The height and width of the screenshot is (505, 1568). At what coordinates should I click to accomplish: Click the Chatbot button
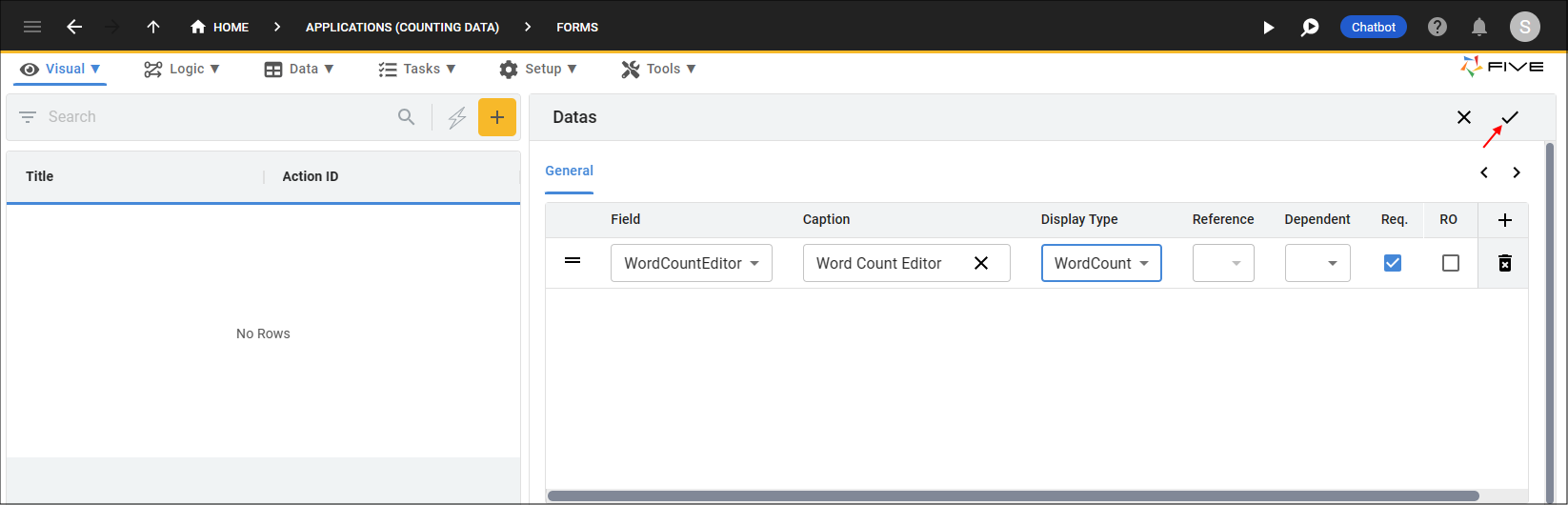pyautogui.click(x=1373, y=27)
